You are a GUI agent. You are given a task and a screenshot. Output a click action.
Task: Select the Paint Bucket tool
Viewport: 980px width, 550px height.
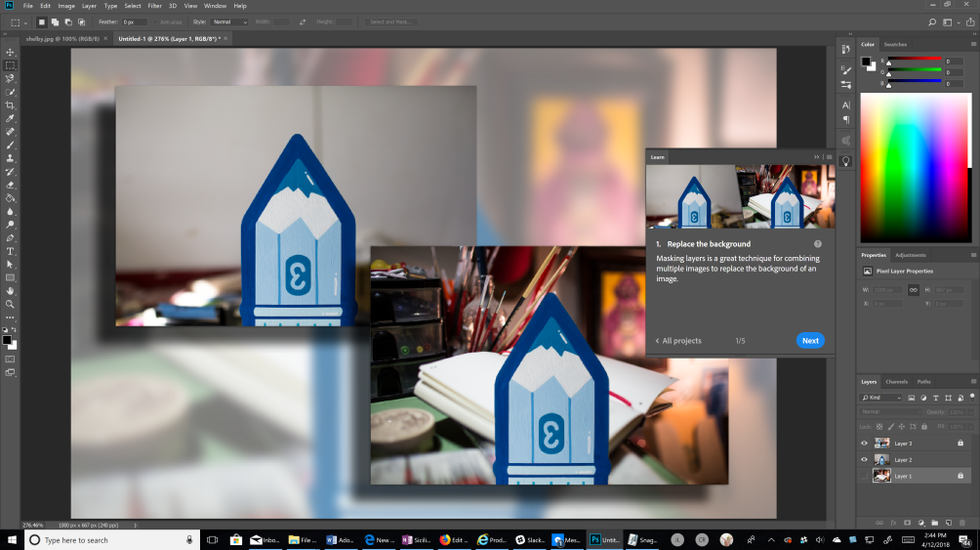(x=10, y=198)
